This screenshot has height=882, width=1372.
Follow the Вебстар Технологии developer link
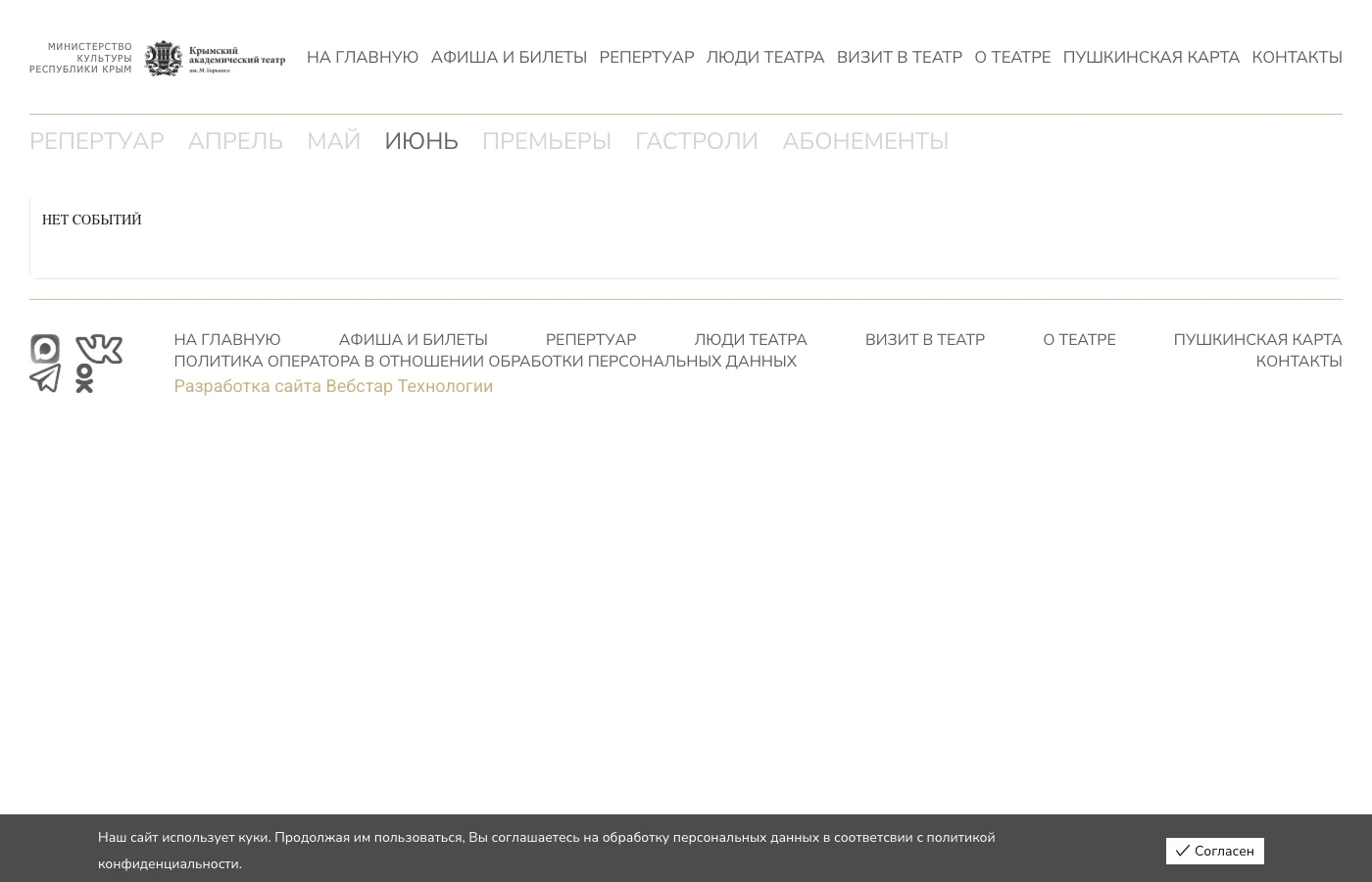click(x=333, y=386)
